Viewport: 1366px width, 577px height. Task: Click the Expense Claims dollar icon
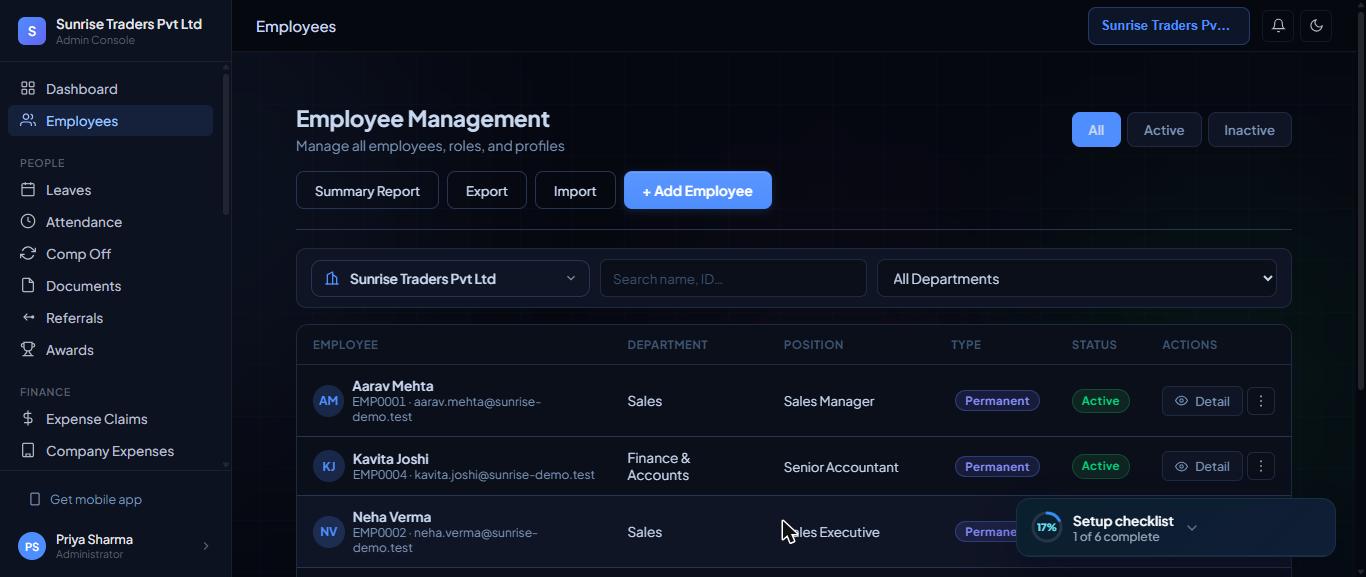28,419
